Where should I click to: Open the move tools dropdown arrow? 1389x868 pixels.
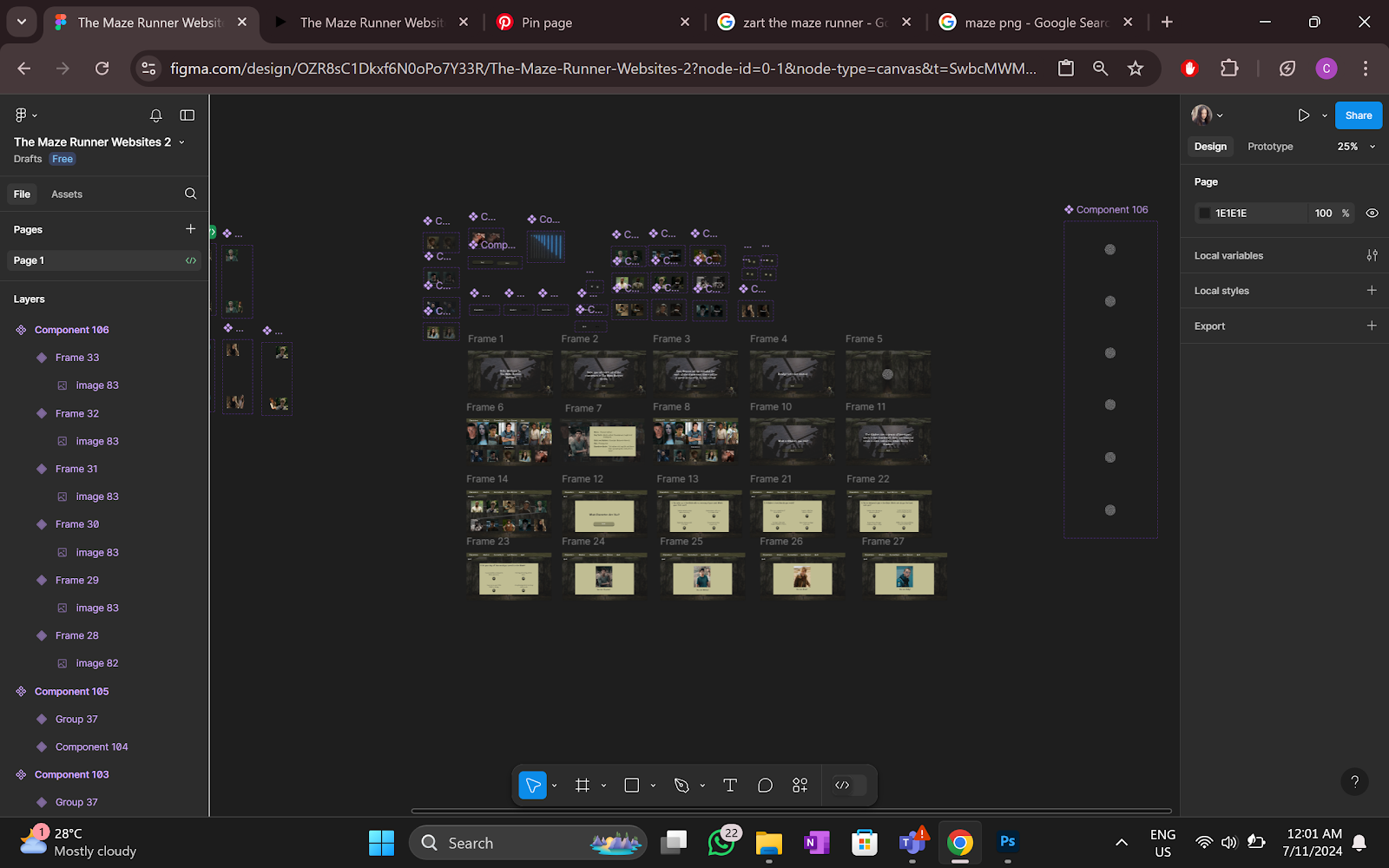tap(554, 786)
